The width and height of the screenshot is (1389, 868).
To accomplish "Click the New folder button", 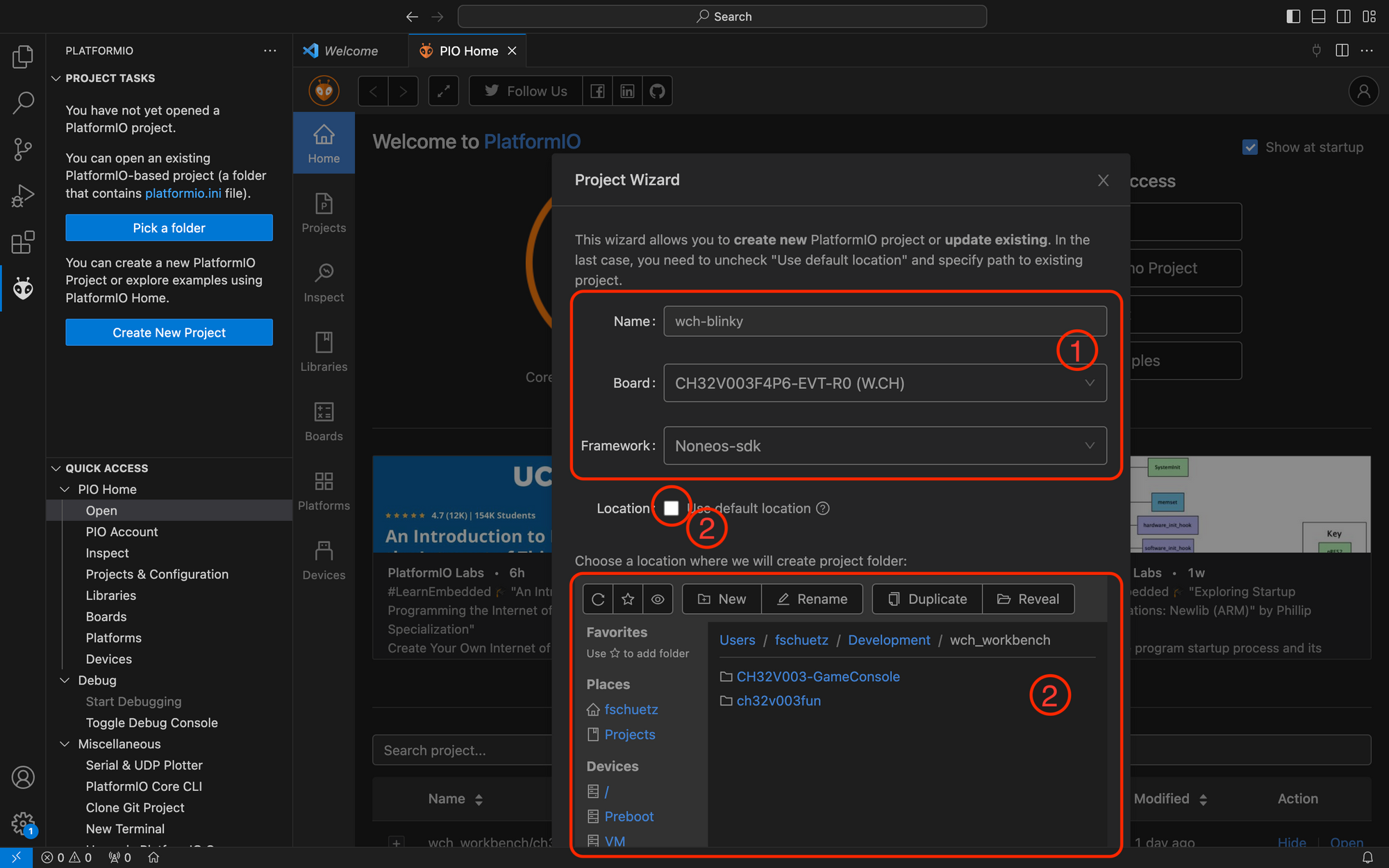I will (x=722, y=599).
